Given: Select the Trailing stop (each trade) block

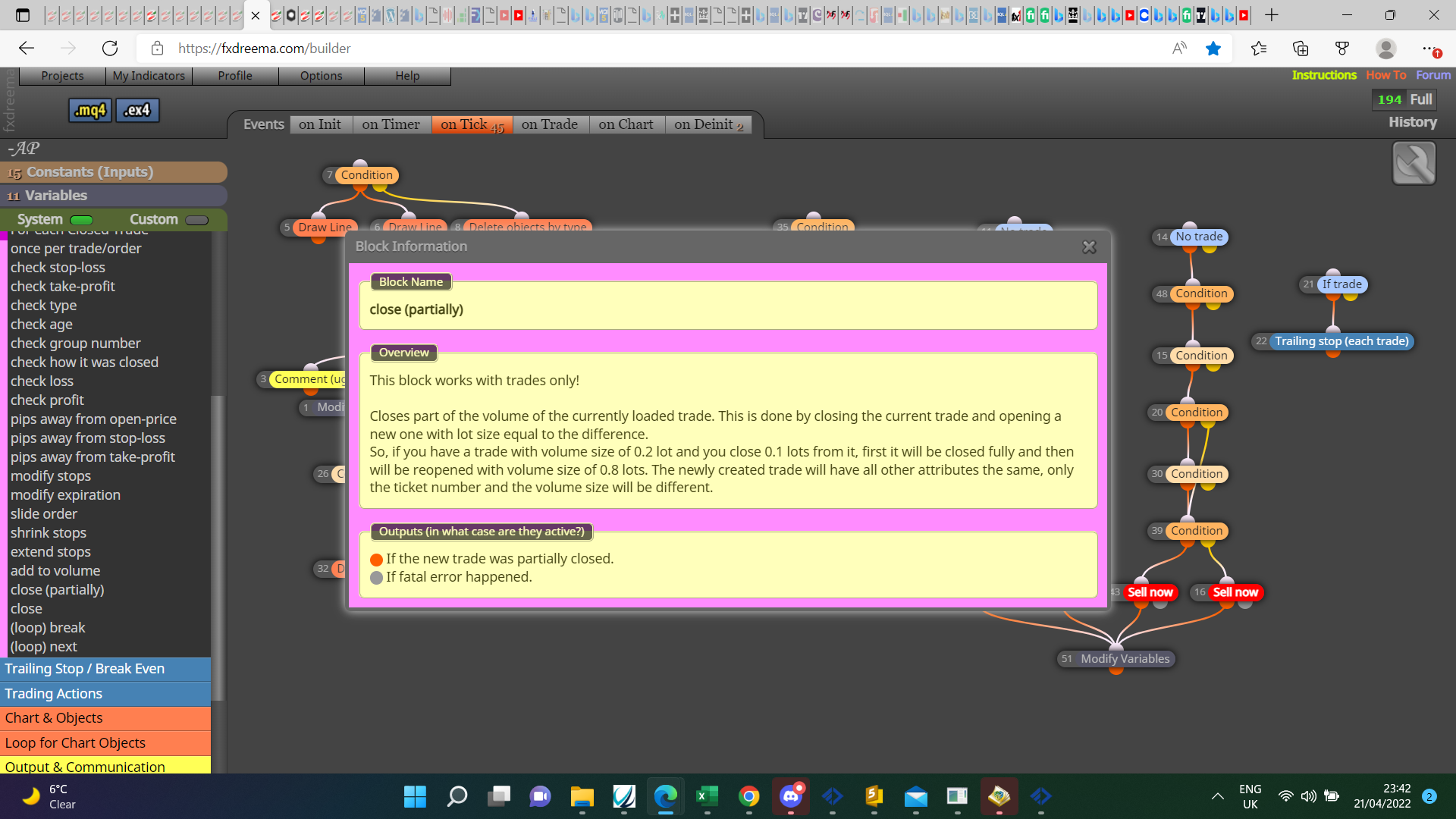Looking at the screenshot, I should [1341, 341].
